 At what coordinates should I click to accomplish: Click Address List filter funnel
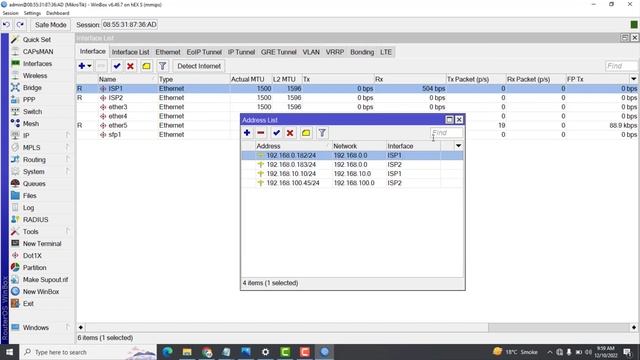[x=322, y=133]
